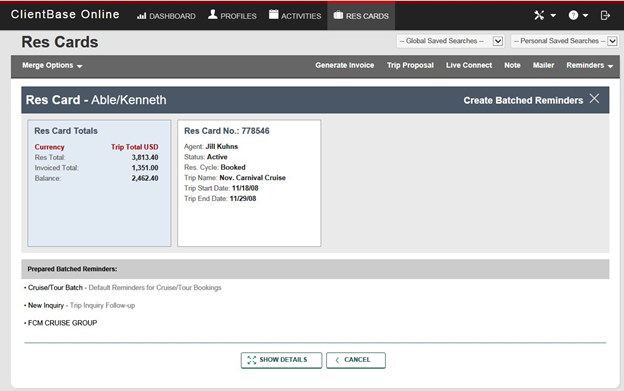
Task: Click the Show Details button
Action: pyautogui.click(x=281, y=360)
